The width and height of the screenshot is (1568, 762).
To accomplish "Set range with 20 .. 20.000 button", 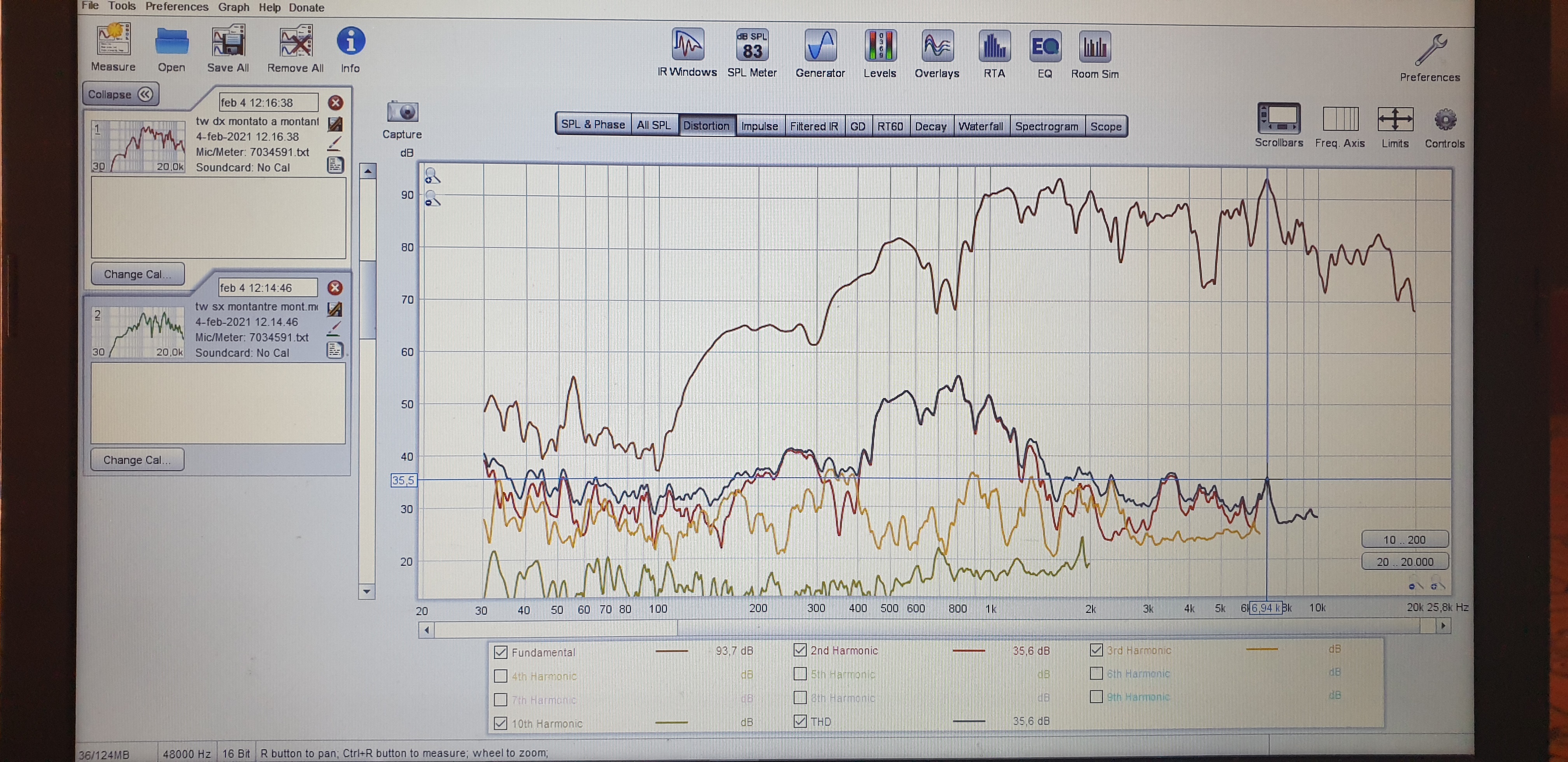I will click(1405, 561).
